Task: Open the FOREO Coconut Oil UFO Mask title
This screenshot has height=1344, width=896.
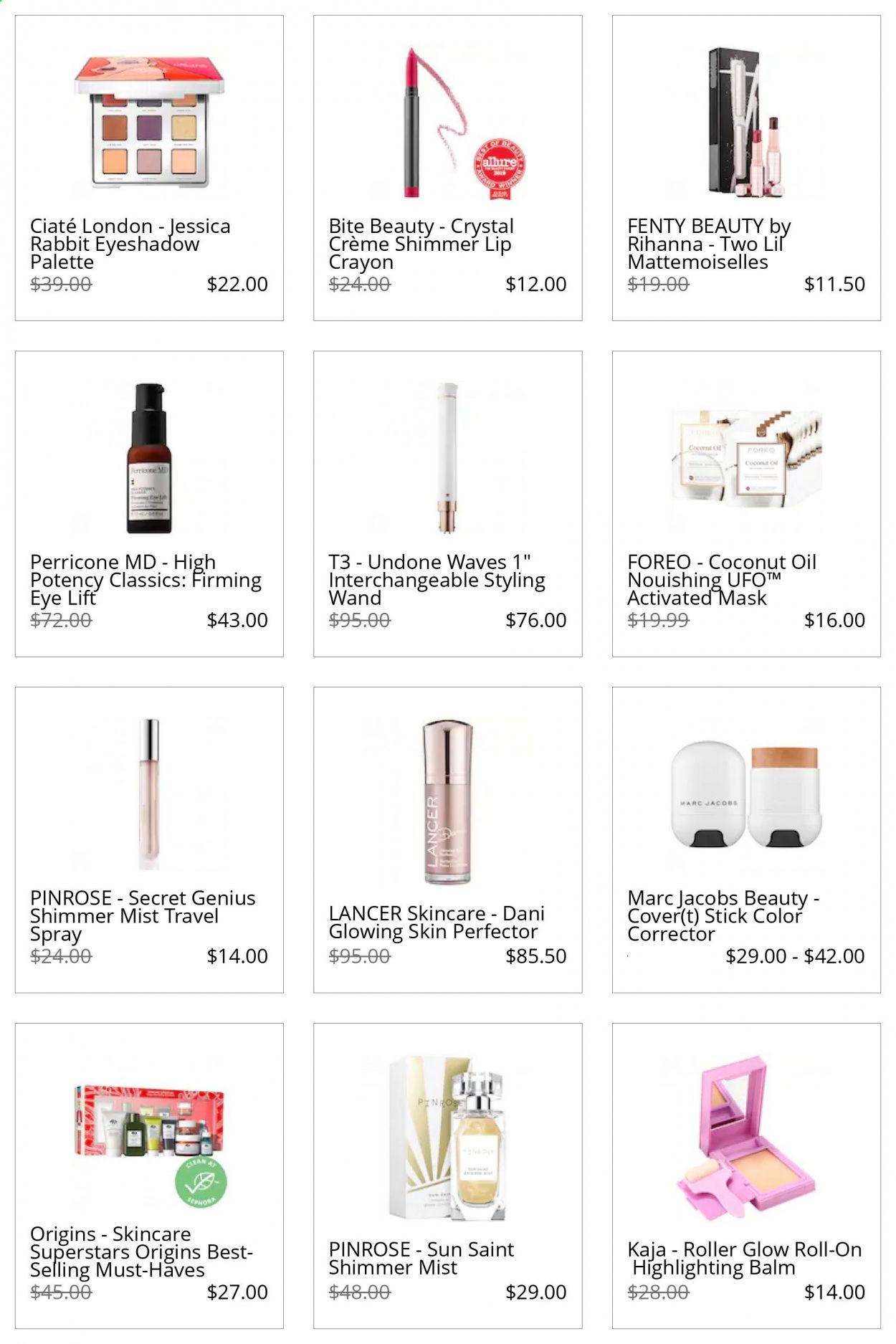Action: tap(722, 581)
